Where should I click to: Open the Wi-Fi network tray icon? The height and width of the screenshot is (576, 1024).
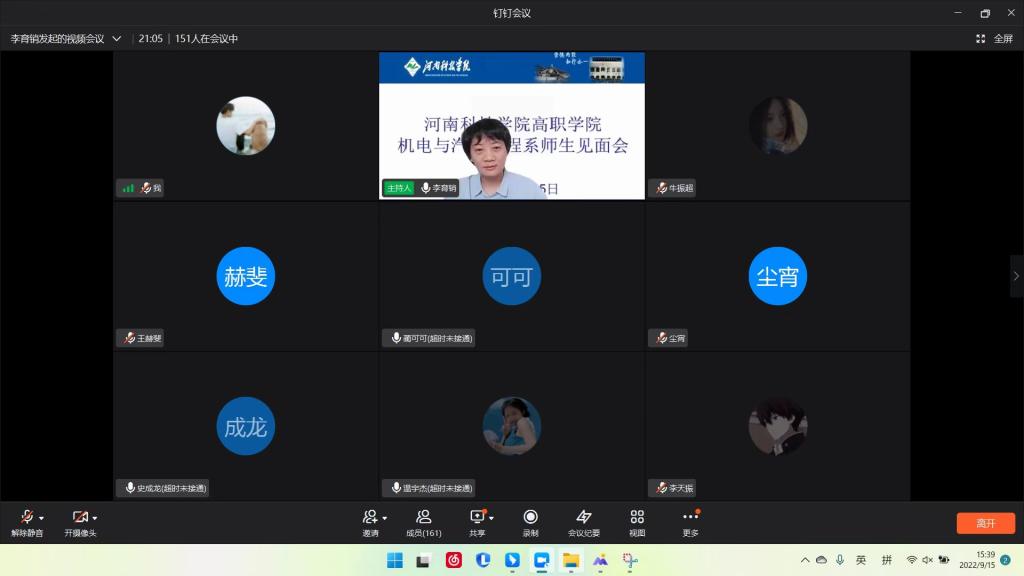click(912, 560)
